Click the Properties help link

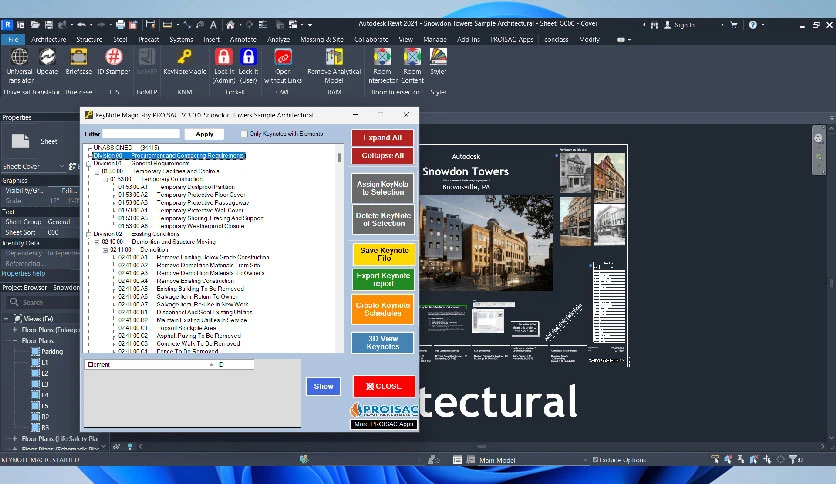[x=23, y=273]
